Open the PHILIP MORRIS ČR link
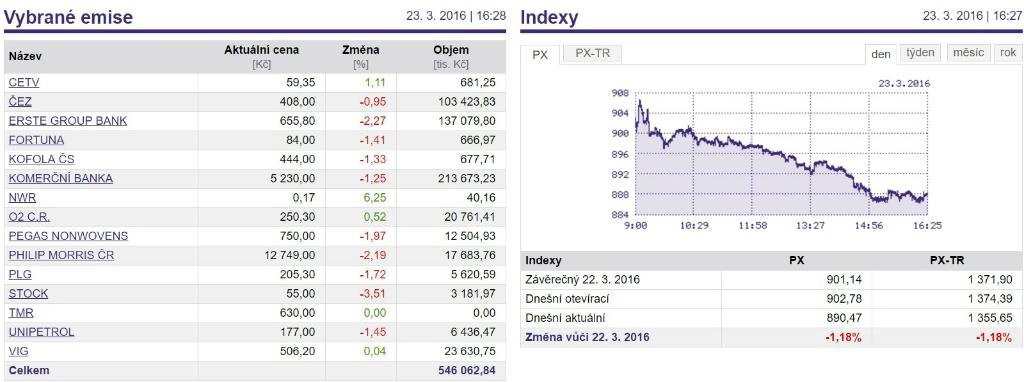 pos(61,255)
